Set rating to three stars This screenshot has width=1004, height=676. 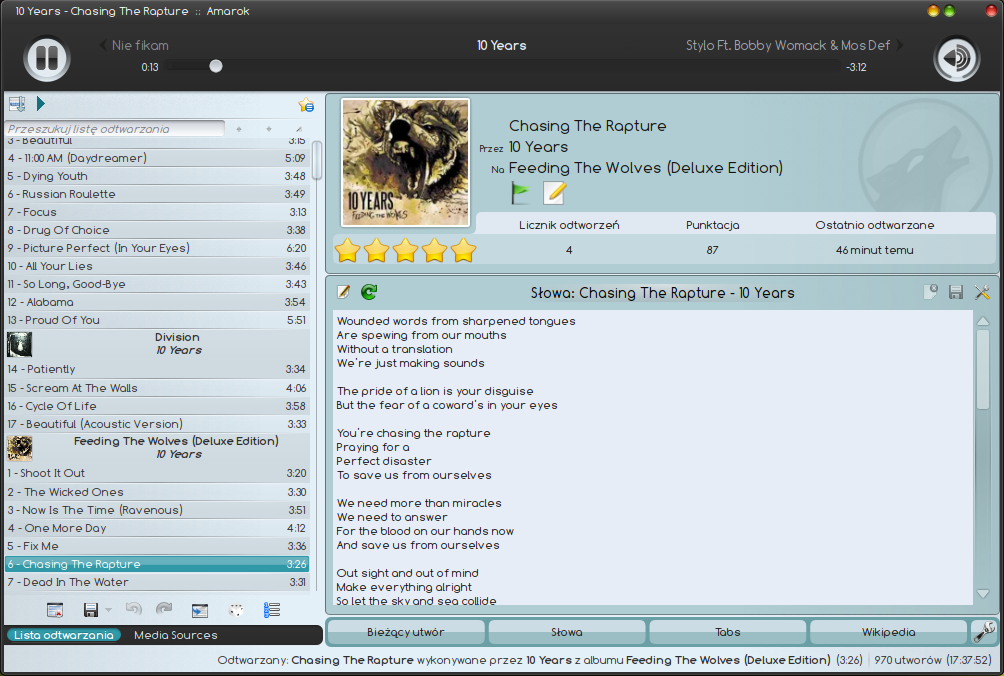tap(405, 250)
